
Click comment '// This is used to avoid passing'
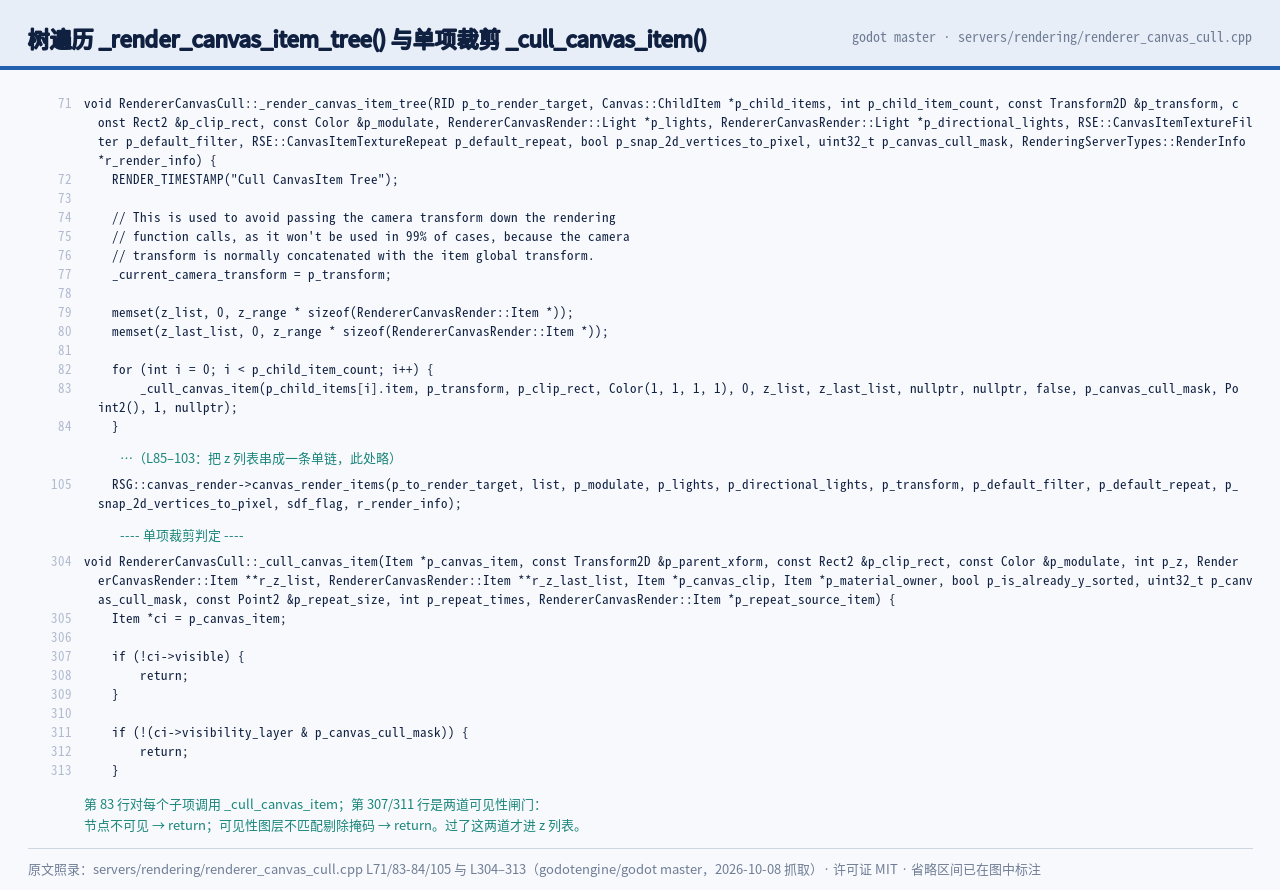click(x=364, y=218)
